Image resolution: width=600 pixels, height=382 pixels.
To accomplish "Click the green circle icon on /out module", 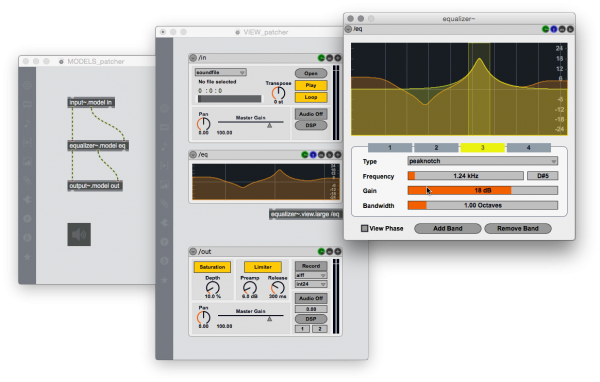I will click(321, 251).
